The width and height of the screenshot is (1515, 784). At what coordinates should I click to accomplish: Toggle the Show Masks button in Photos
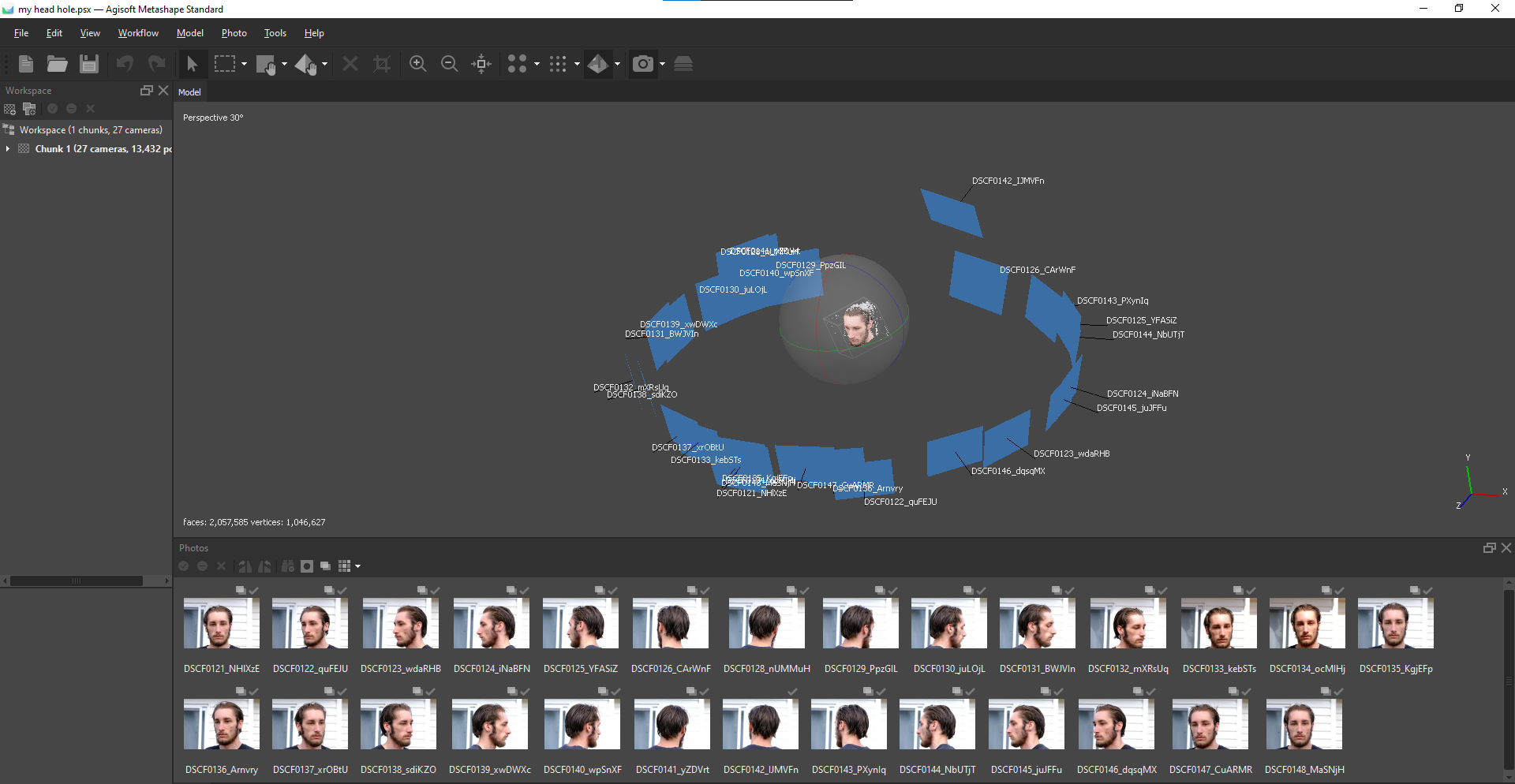point(307,566)
